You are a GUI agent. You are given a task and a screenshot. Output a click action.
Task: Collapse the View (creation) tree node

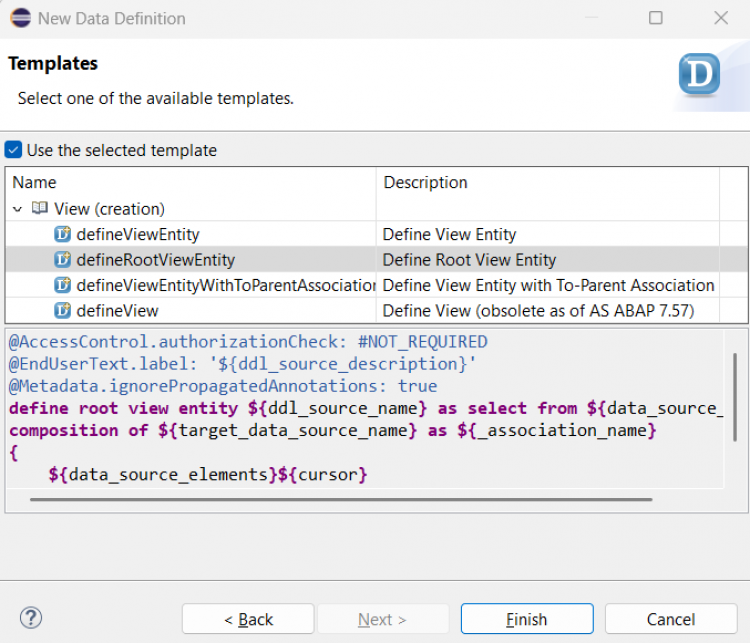pyautogui.click(x=18, y=209)
